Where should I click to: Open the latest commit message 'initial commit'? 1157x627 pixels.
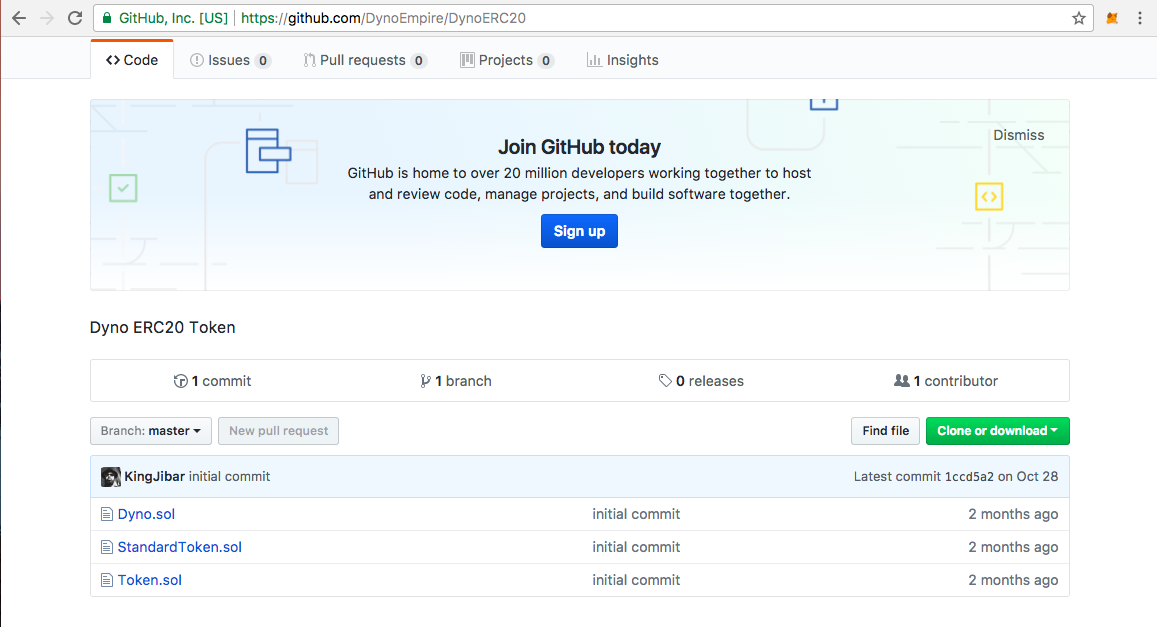tap(229, 477)
